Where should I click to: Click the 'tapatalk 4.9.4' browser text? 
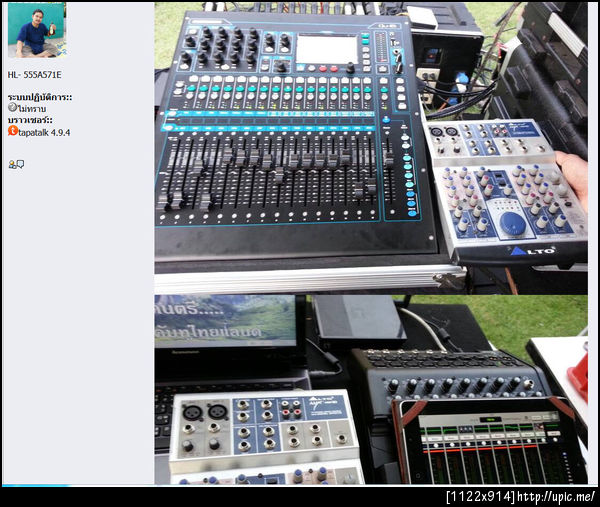[x=44, y=133]
